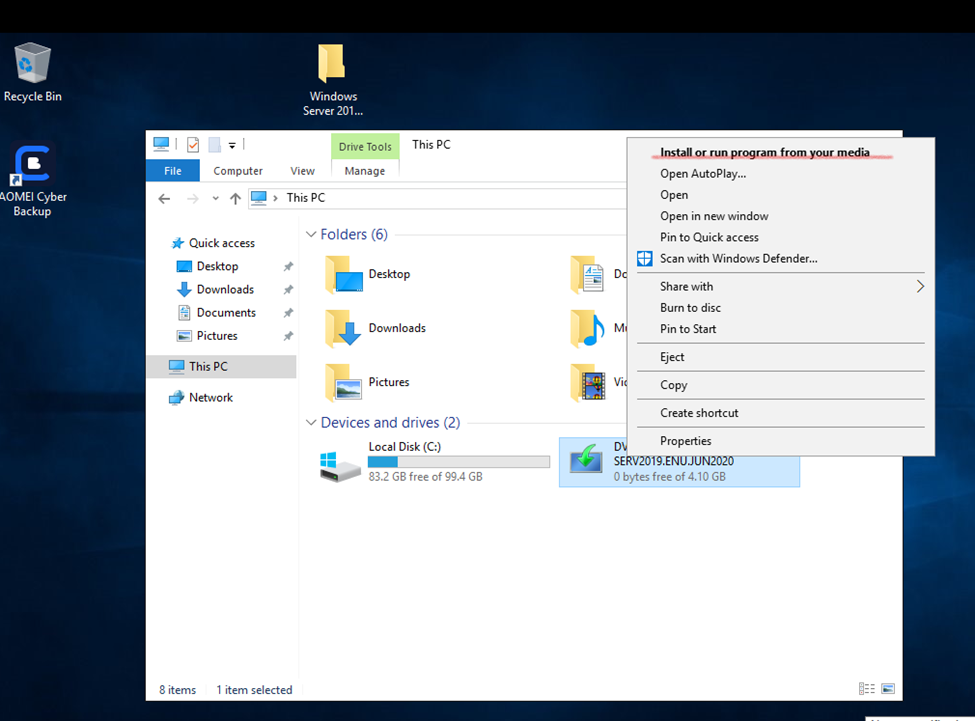Select the Local Disk (C:) drive icon
Viewport: 975px width, 721px height.
pyautogui.click(x=340, y=465)
